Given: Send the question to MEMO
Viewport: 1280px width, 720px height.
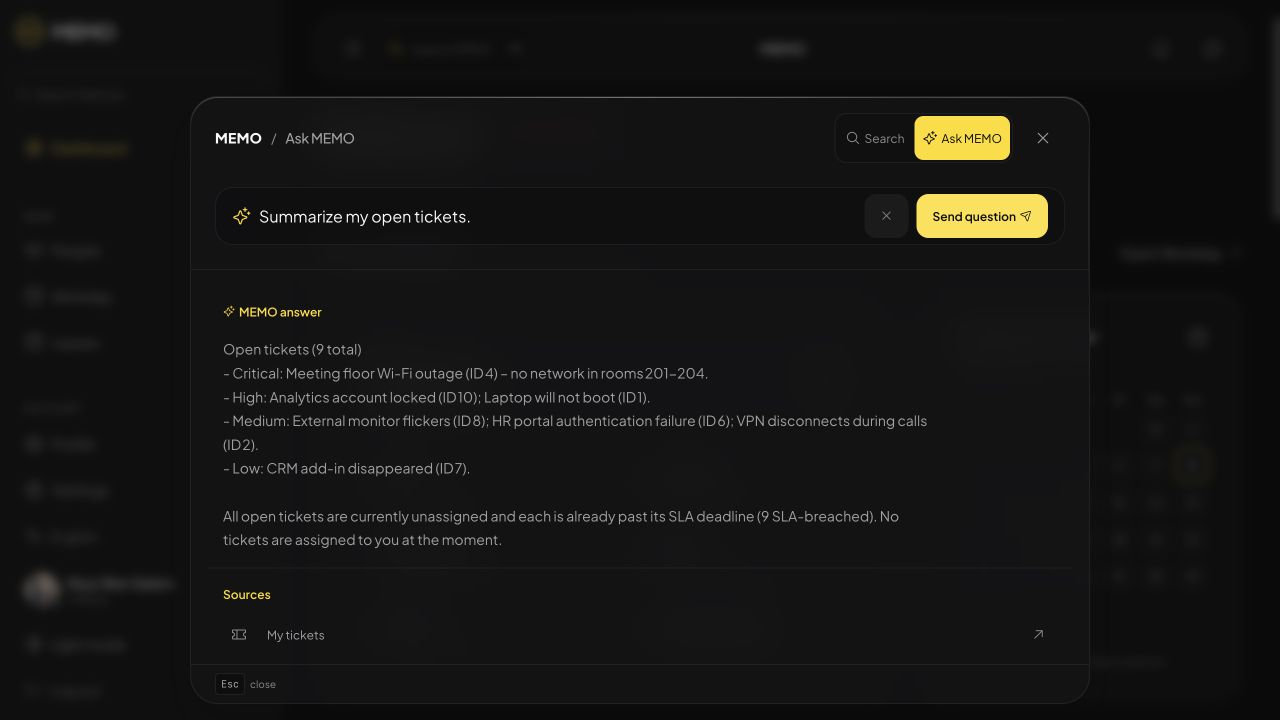Looking at the screenshot, I should tap(982, 216).
